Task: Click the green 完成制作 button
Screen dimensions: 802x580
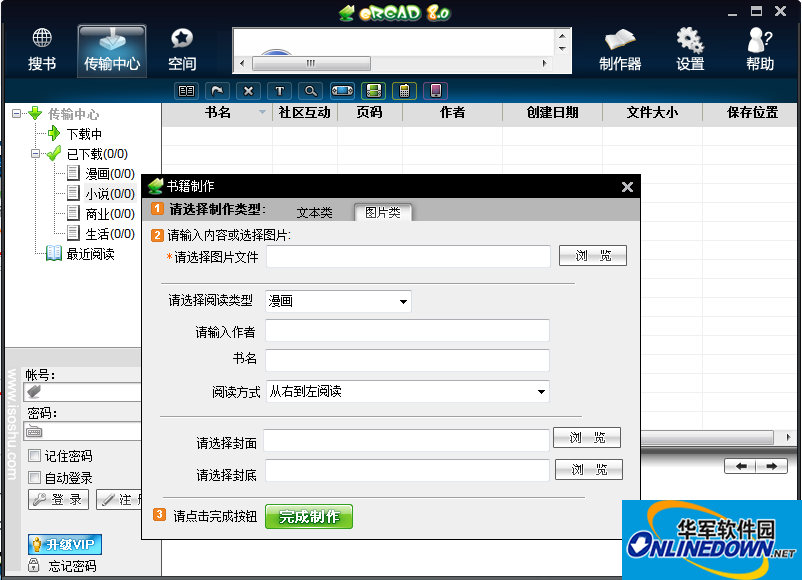Action: click(308, 517)
